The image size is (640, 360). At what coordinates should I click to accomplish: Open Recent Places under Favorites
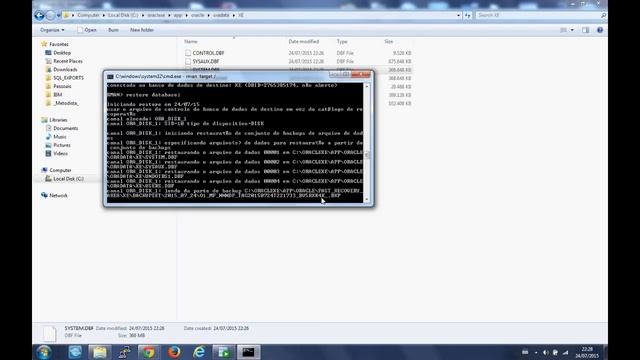[68, 61]
